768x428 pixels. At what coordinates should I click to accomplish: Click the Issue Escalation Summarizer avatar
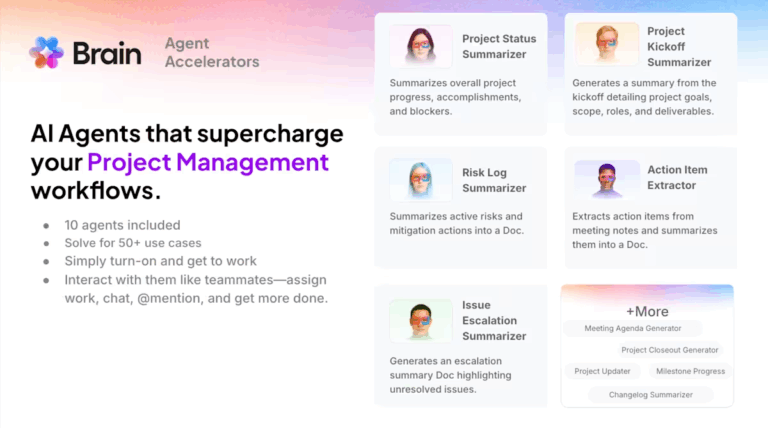click(420, 320)
